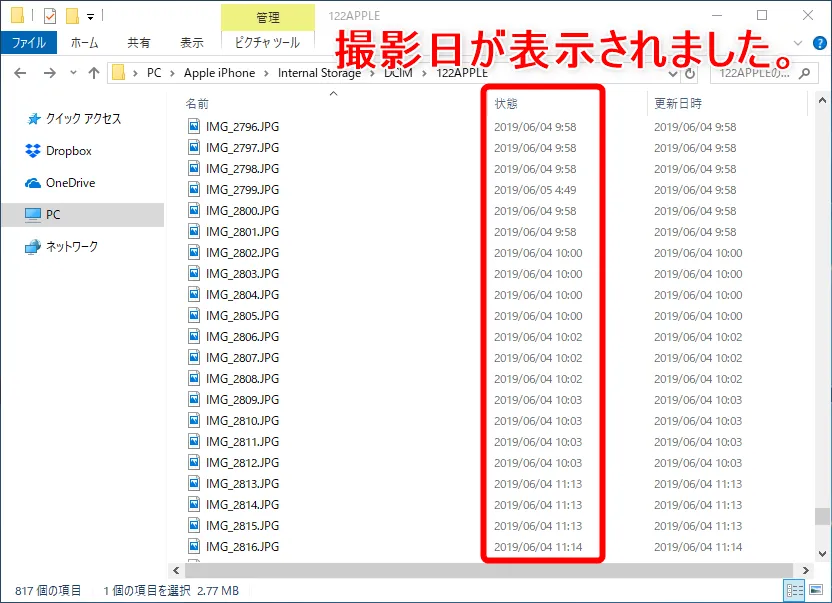Open OneDrive in navigation pane
832x603 pixels.
click(x=70, y=183)
